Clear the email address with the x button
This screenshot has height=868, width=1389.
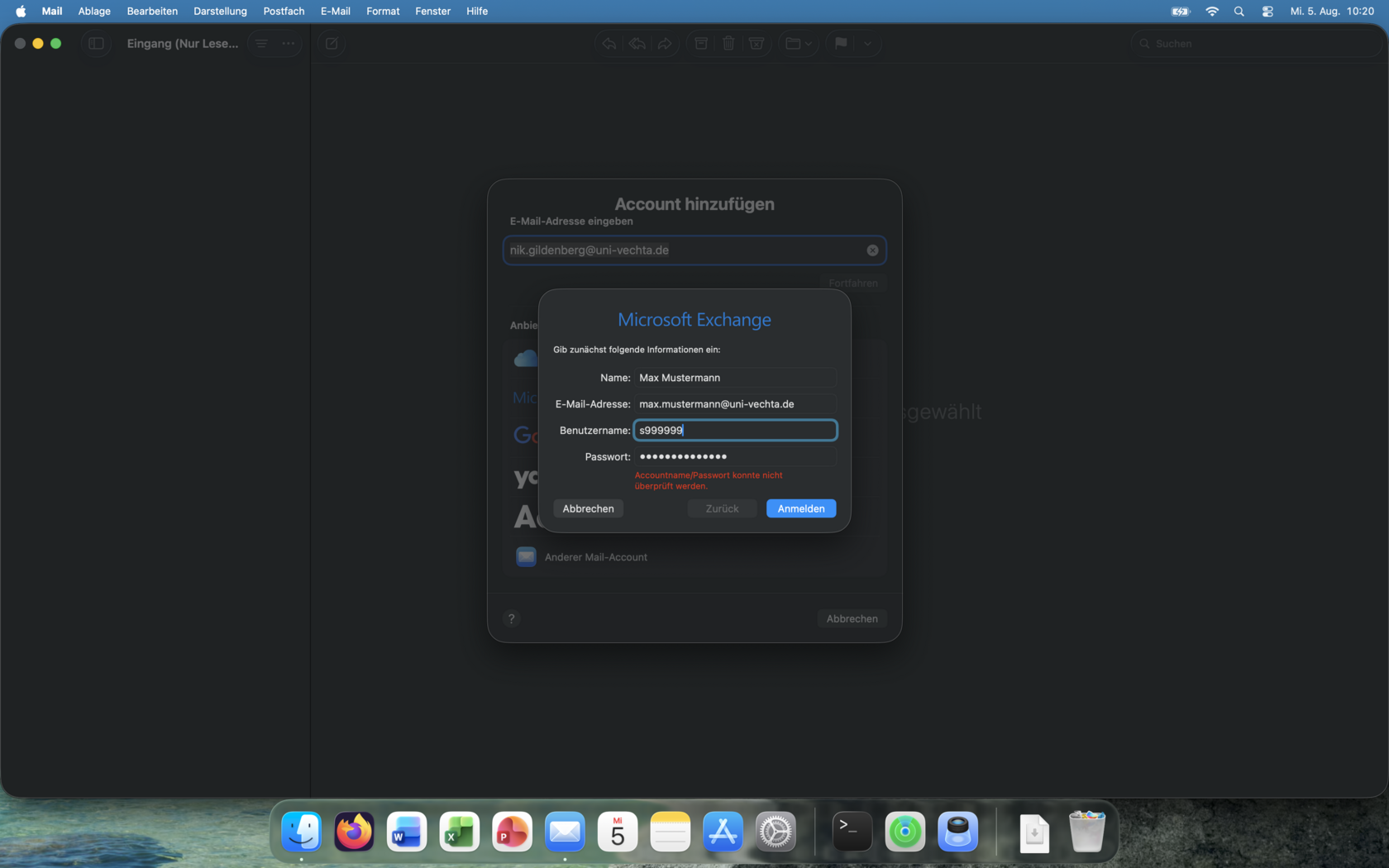(x=872, y=250)
